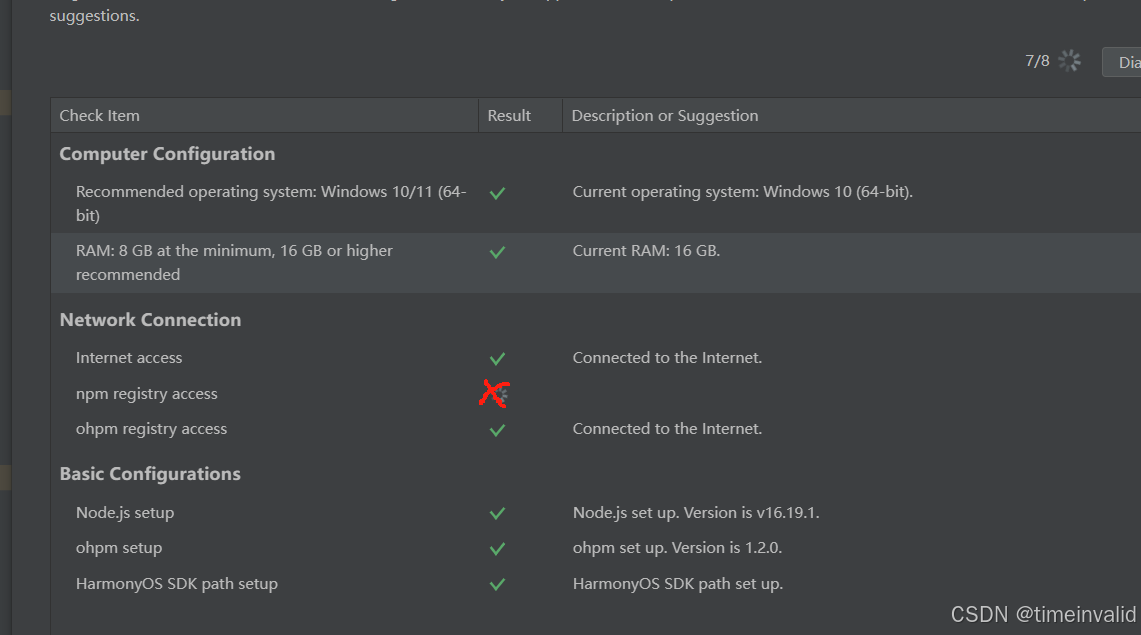Click the check for HarmonyOS SDK path setup
The image size is (1141, 635).
[497, 584]
